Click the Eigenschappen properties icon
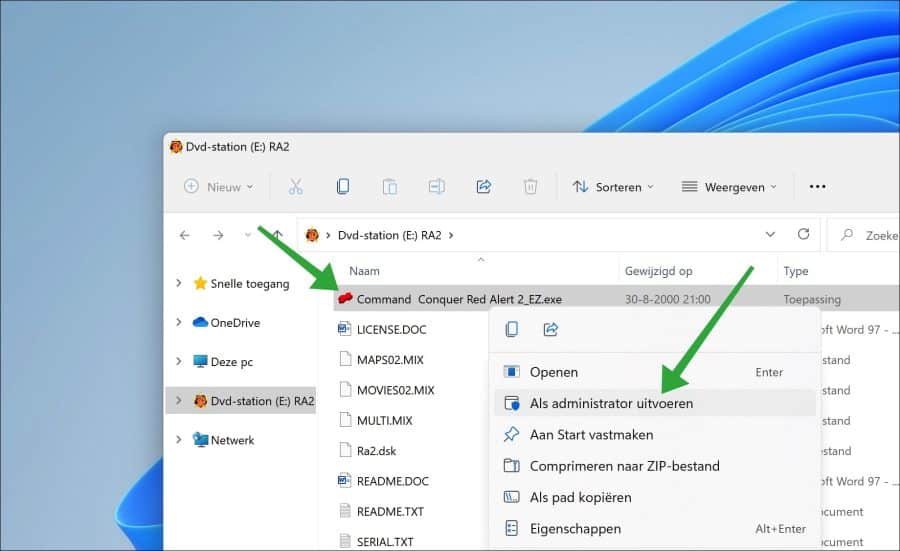 (511, 528)
